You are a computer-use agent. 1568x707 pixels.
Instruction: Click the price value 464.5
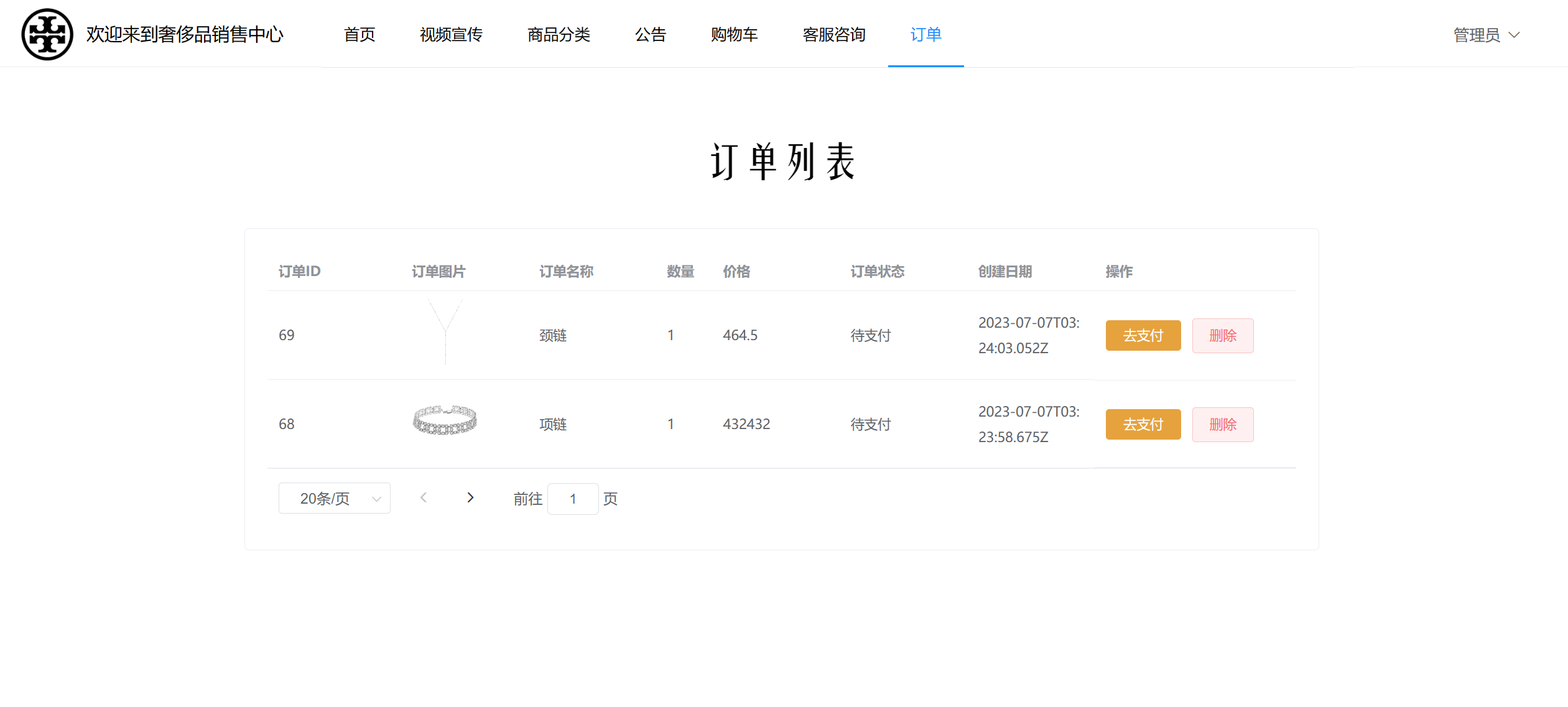(740, 336)
